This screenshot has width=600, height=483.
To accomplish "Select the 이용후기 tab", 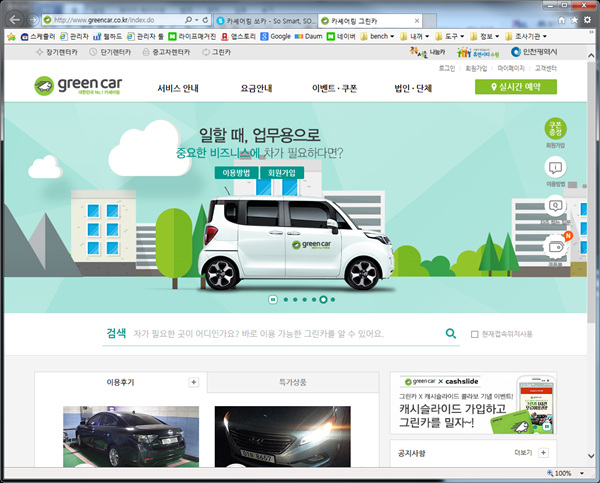I will [x=121, y=382].
